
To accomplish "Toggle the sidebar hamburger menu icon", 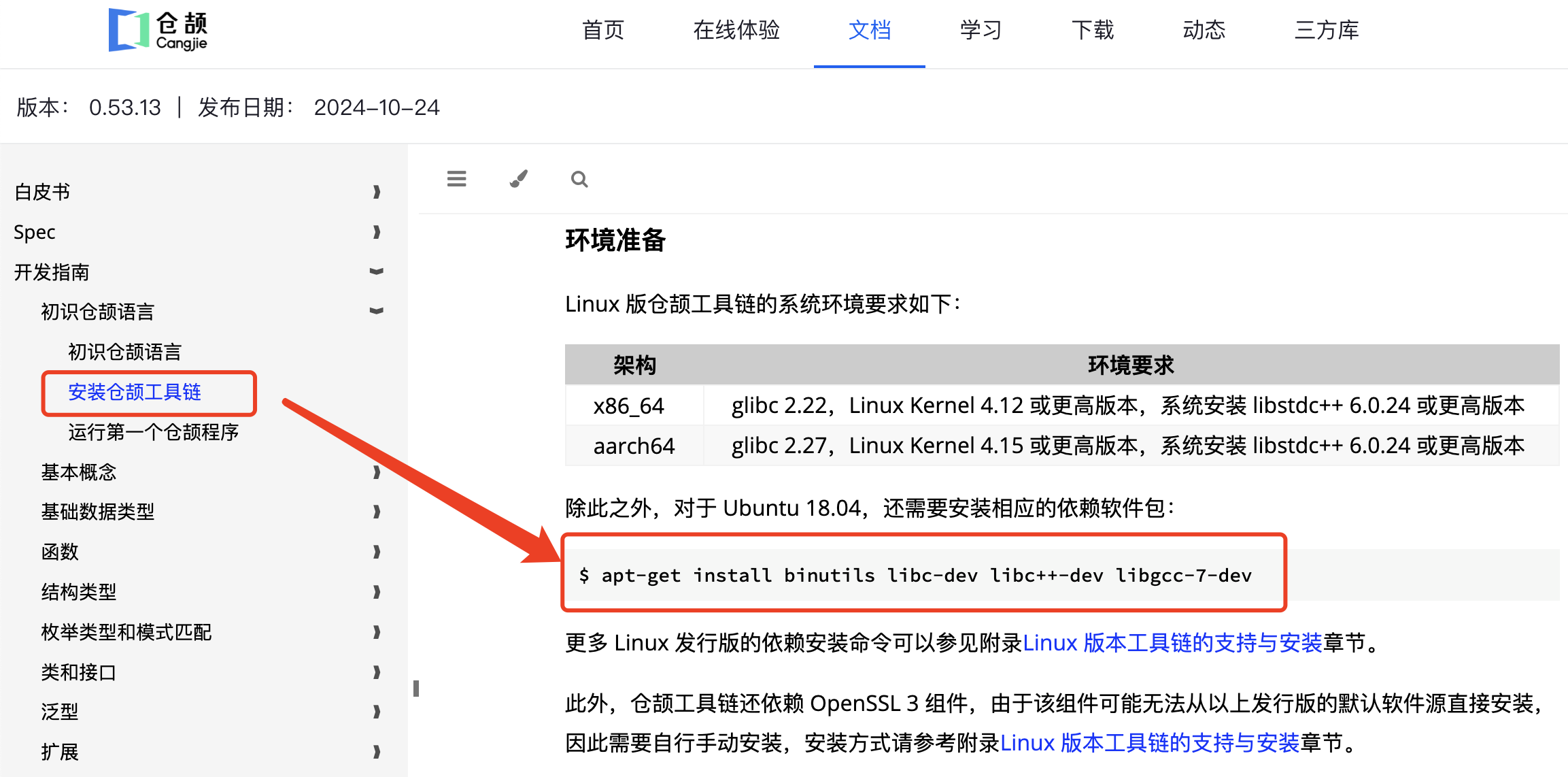I will pyautogui.click(x=457, y=179).
